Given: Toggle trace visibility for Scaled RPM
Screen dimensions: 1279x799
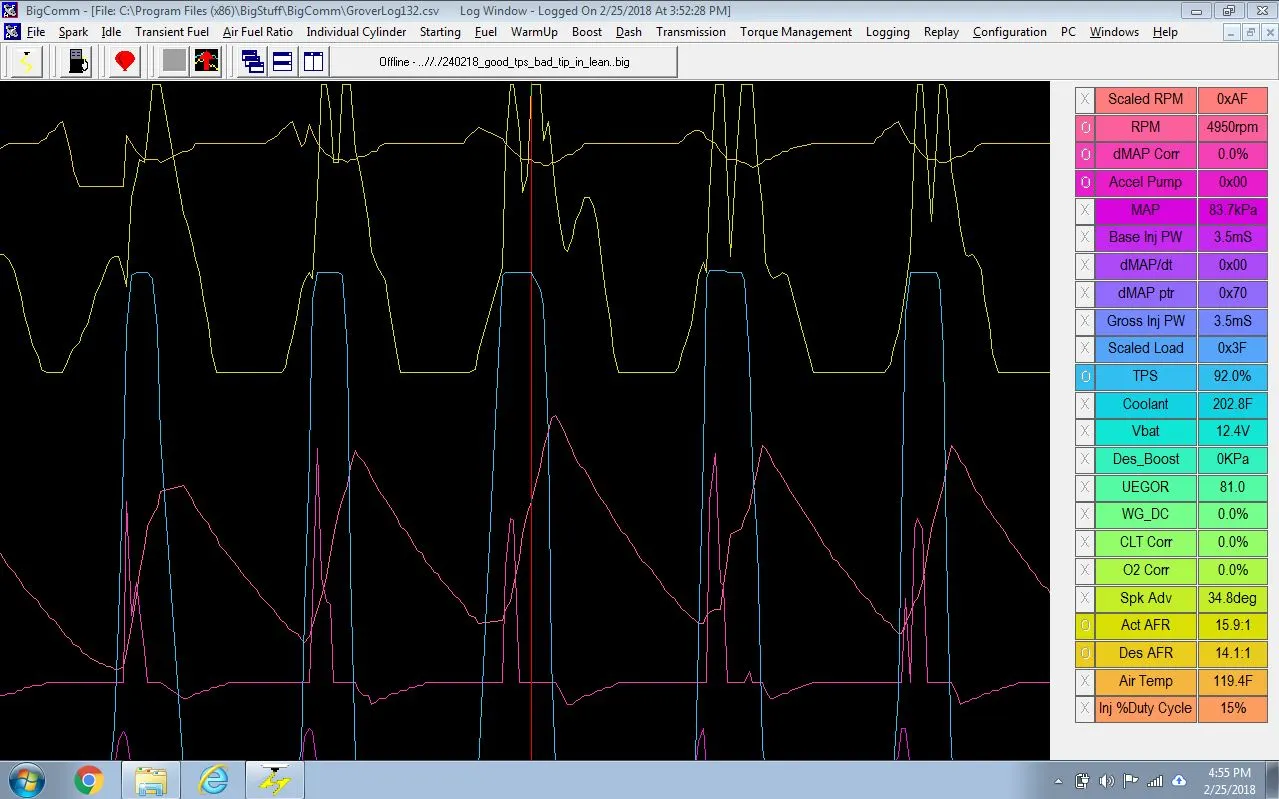Looking at the screenshot, I should point(1085,99).
